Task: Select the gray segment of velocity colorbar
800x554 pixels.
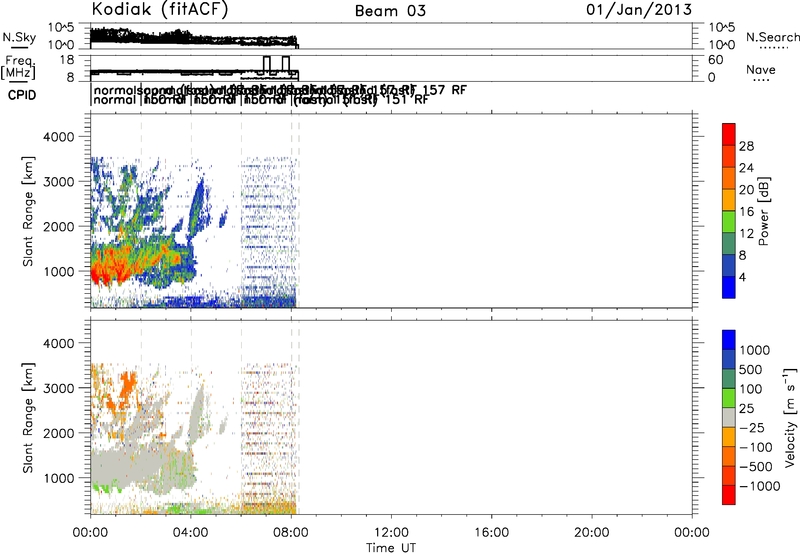Action: coord(729,417)
